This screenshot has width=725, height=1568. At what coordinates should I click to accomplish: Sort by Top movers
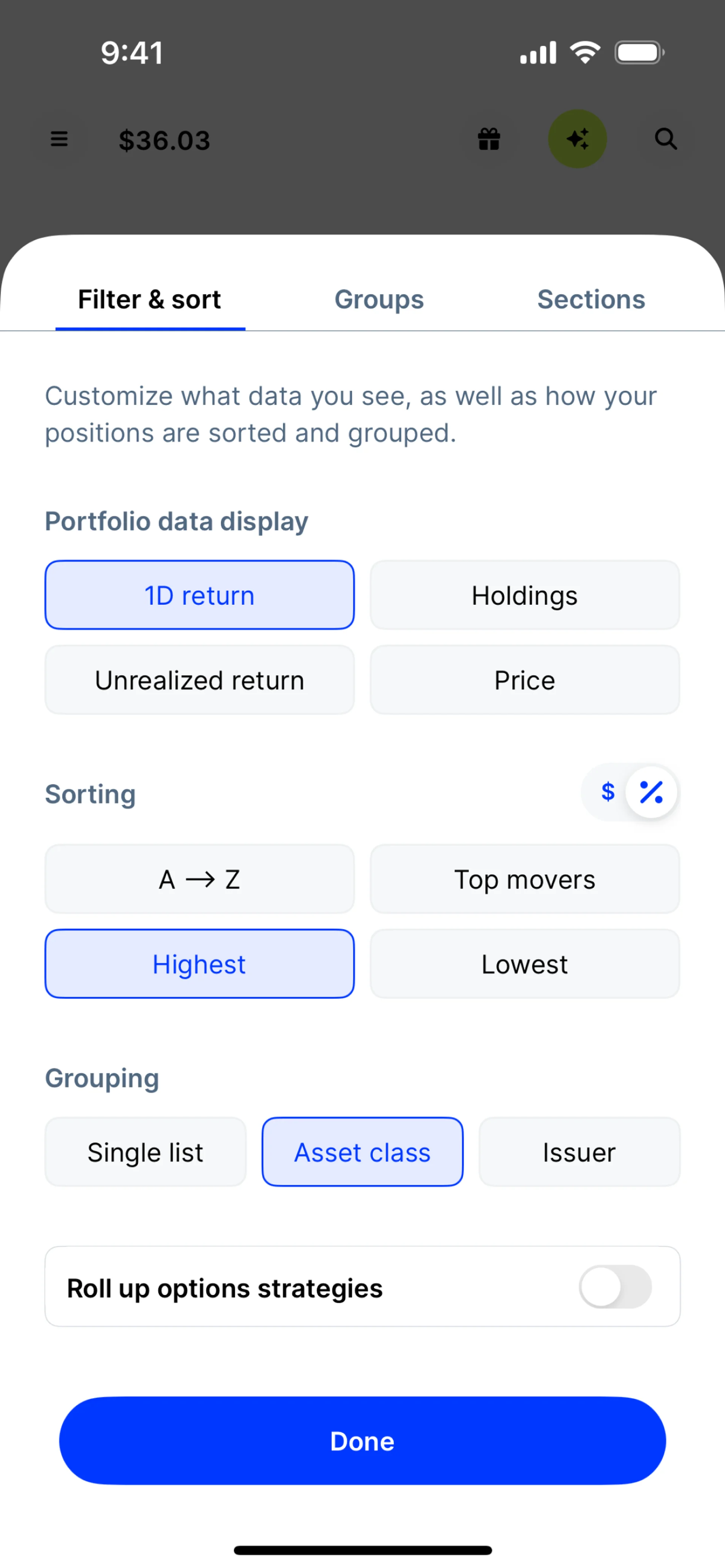[525, 879]
